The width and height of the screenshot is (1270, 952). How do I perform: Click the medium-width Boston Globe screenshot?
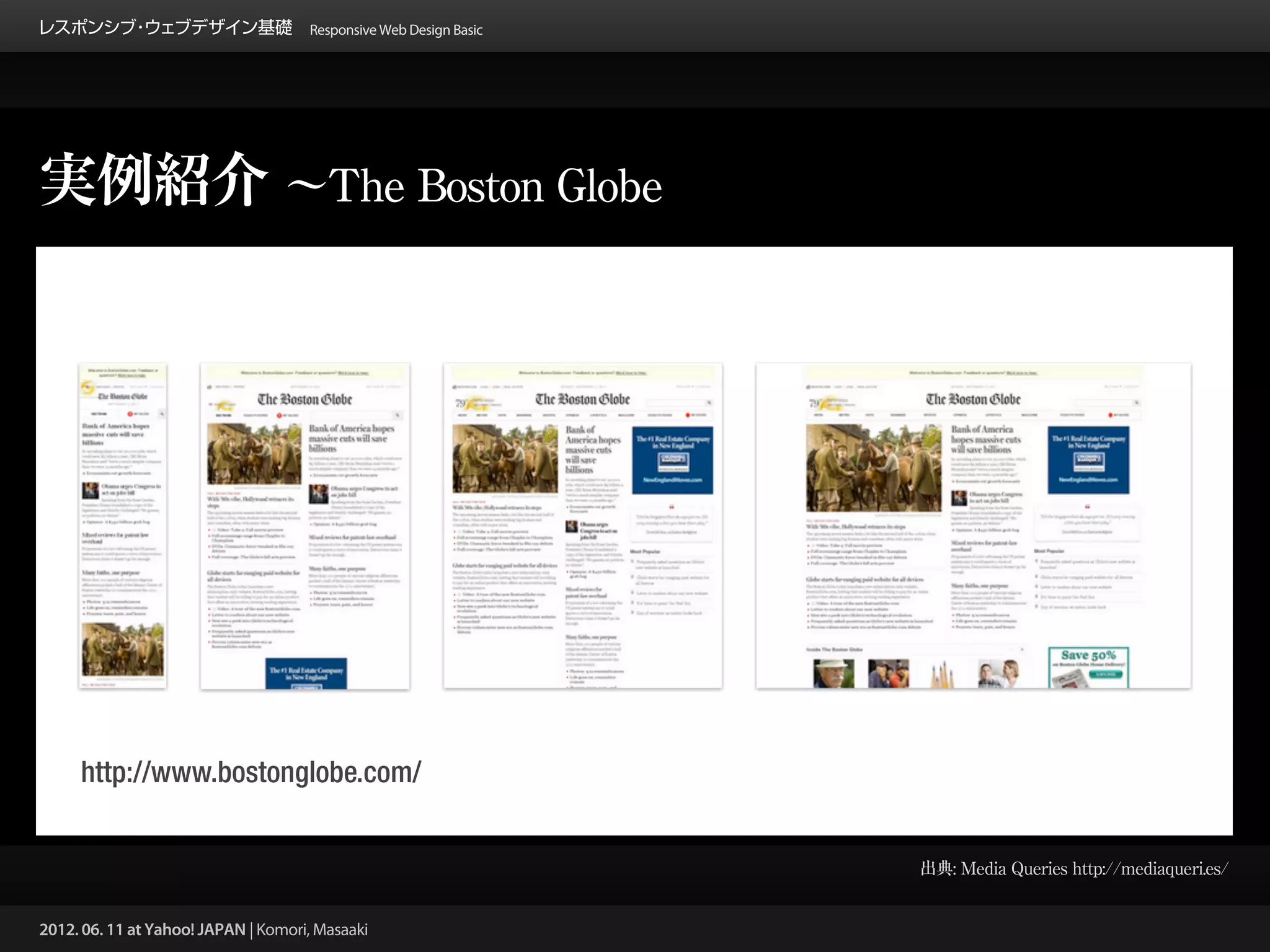point(583,526)
